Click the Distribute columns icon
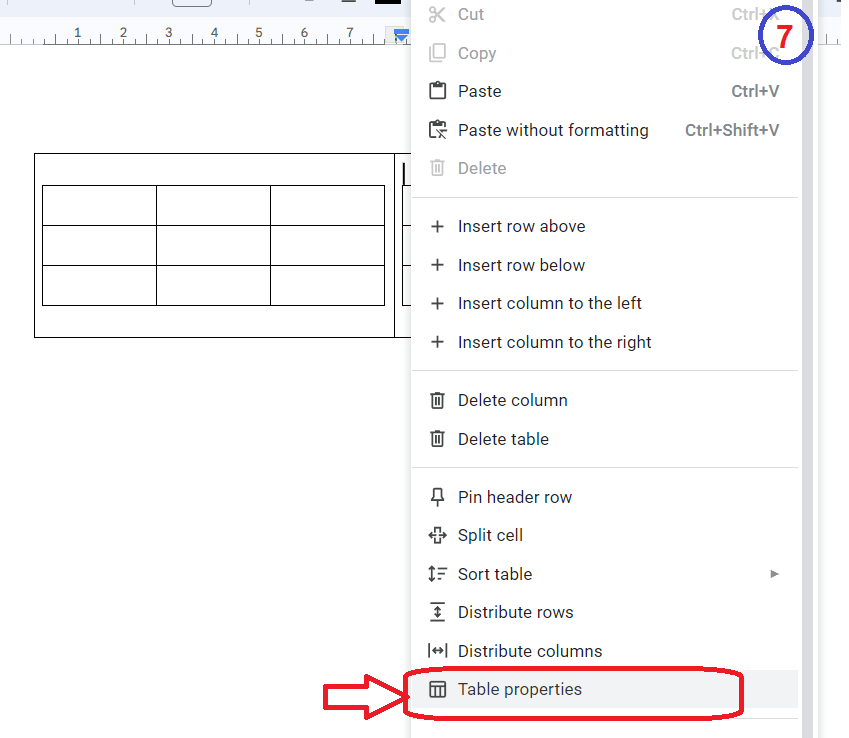849x738 pixels. (x=437, y=651)
